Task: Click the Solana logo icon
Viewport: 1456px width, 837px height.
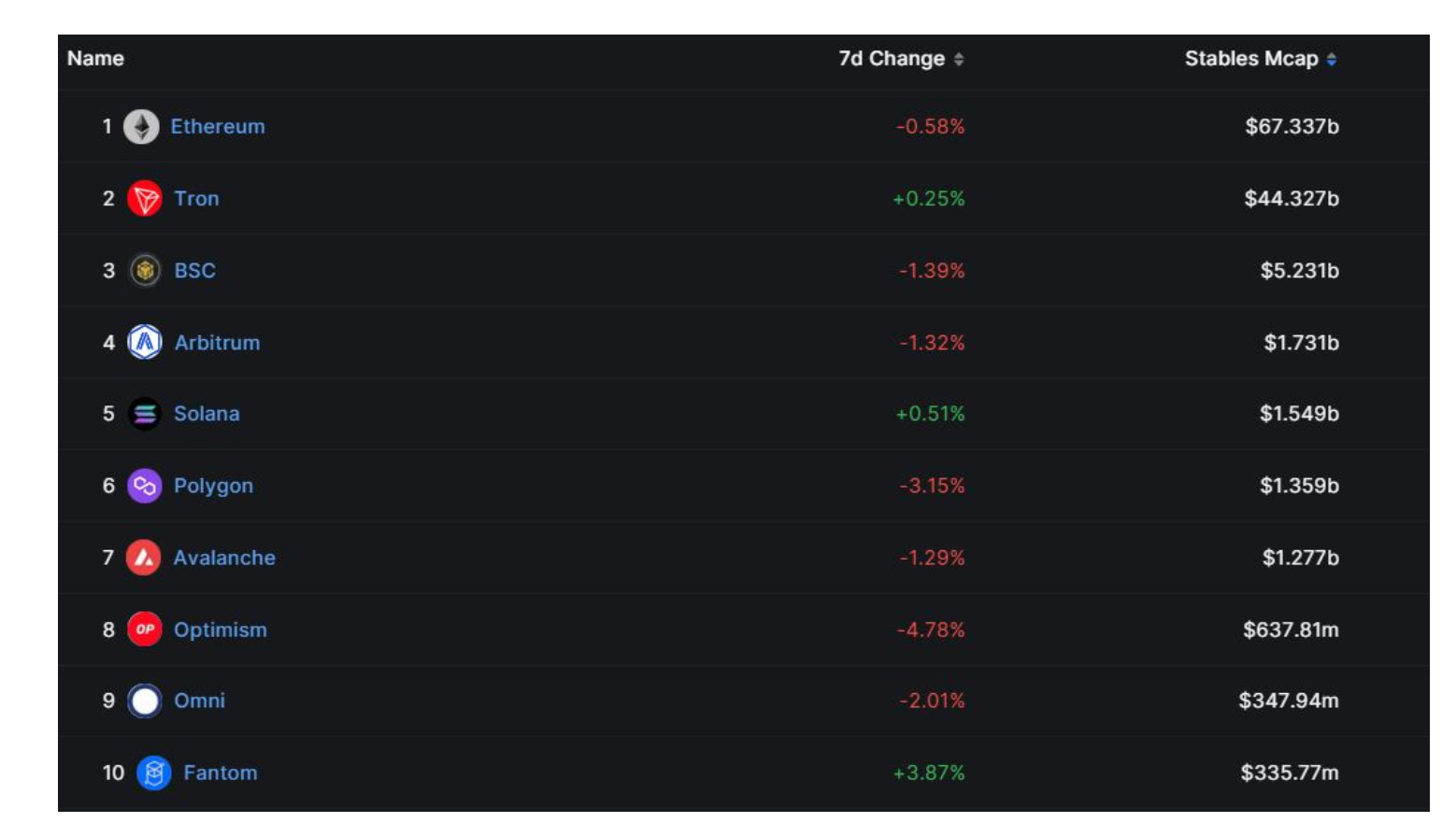Action: point(145,414)
